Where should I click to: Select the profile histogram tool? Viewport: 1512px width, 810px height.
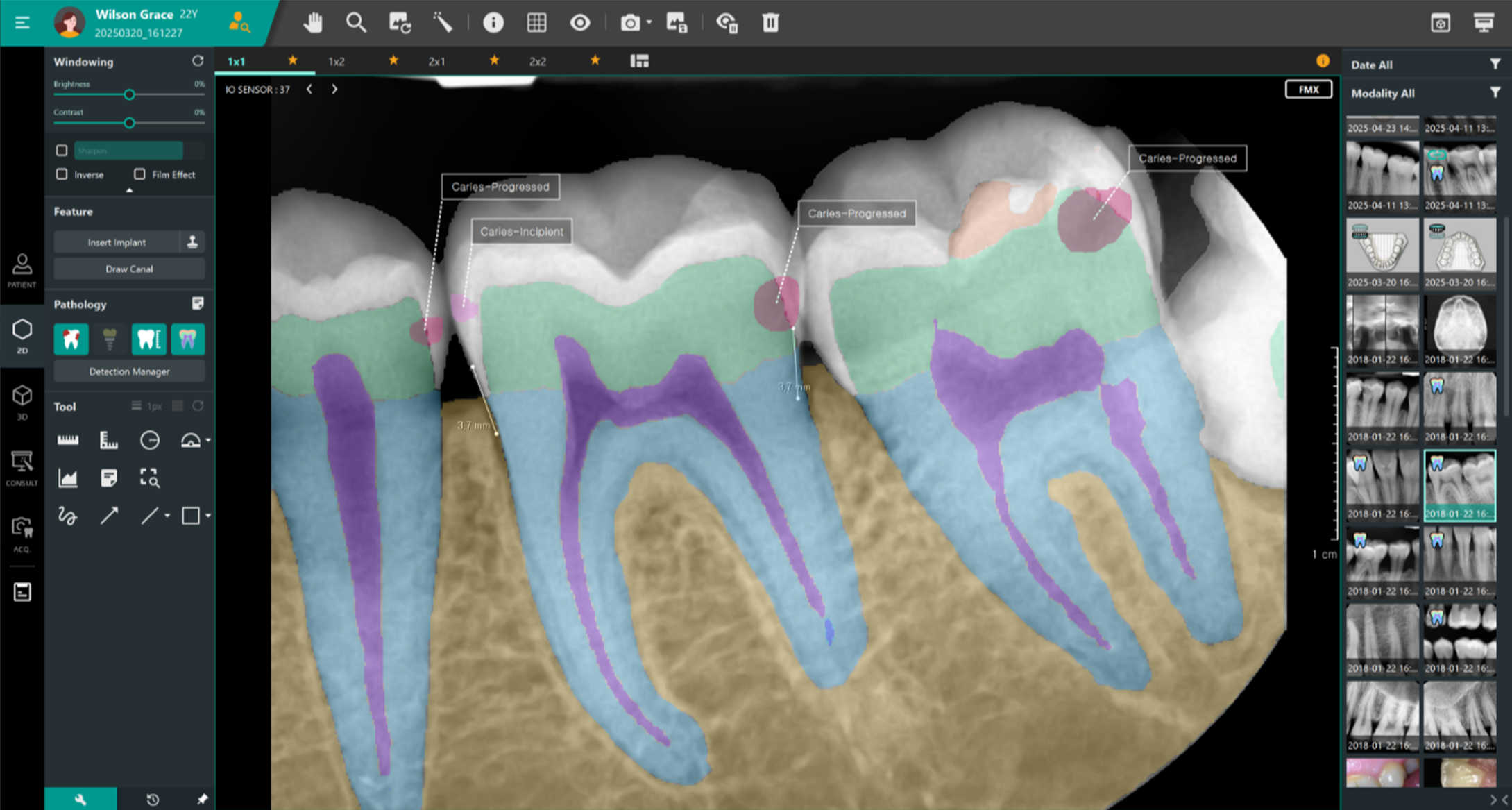tap(68, 478)
